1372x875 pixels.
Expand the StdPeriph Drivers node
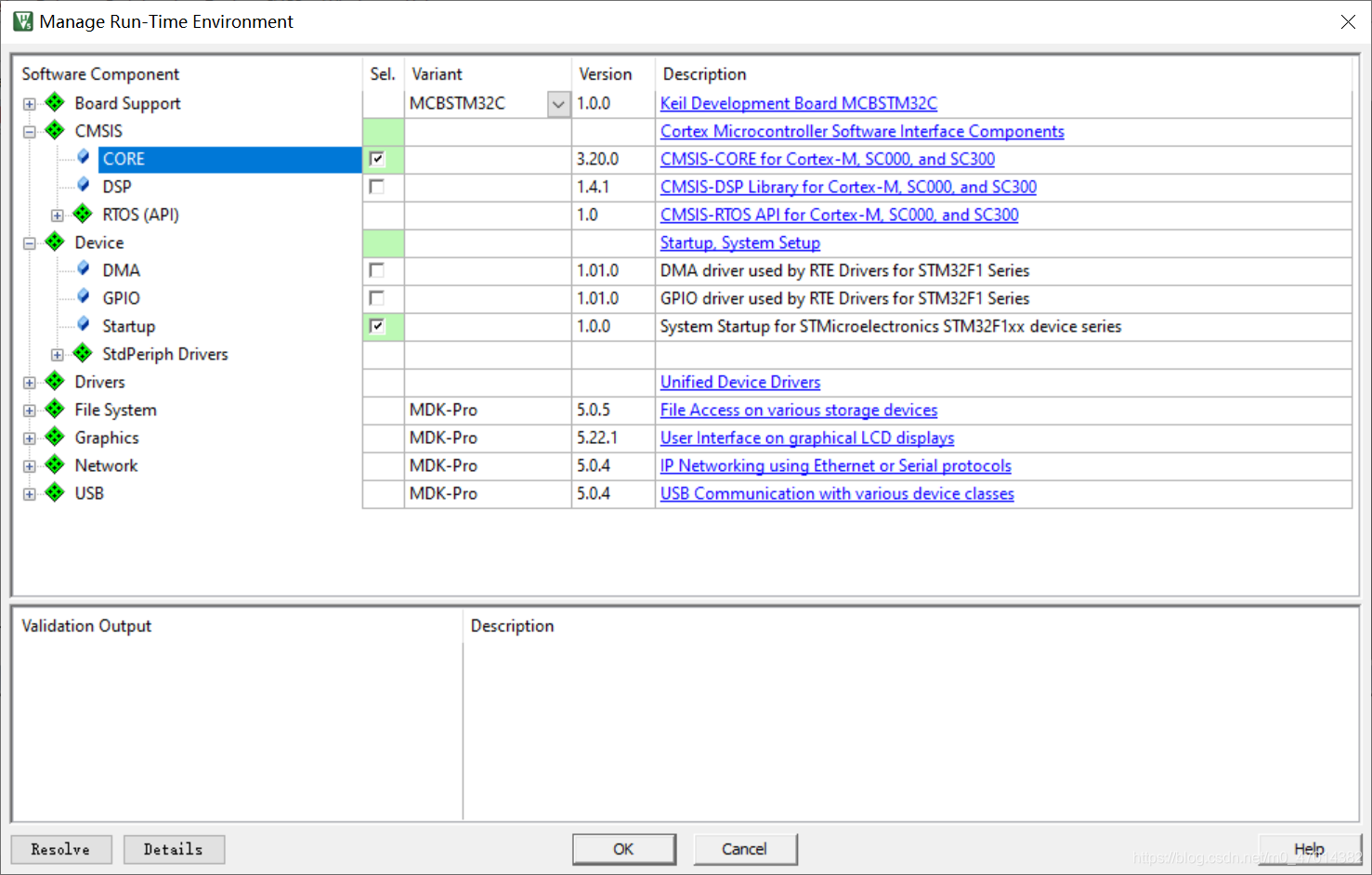pos(58,355)
